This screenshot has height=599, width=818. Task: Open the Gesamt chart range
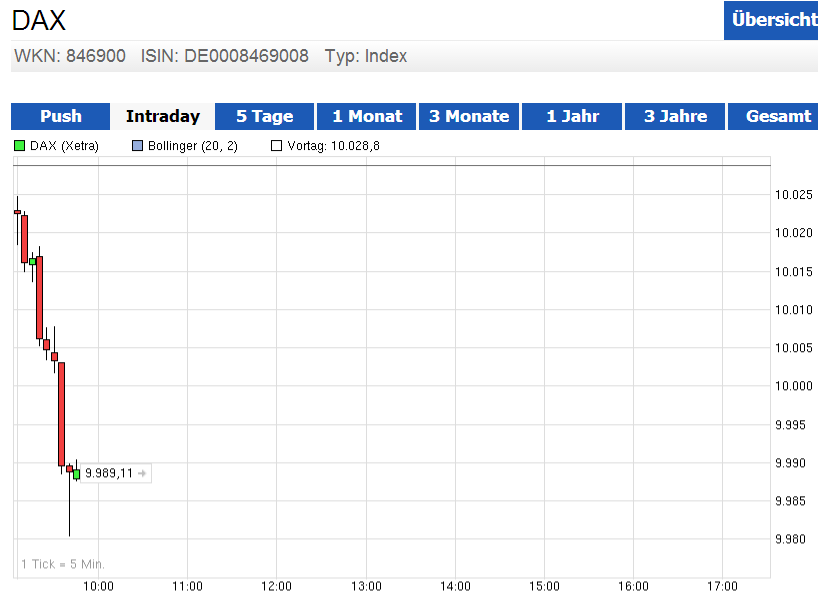pyautogui.click(x=773, y=116)
